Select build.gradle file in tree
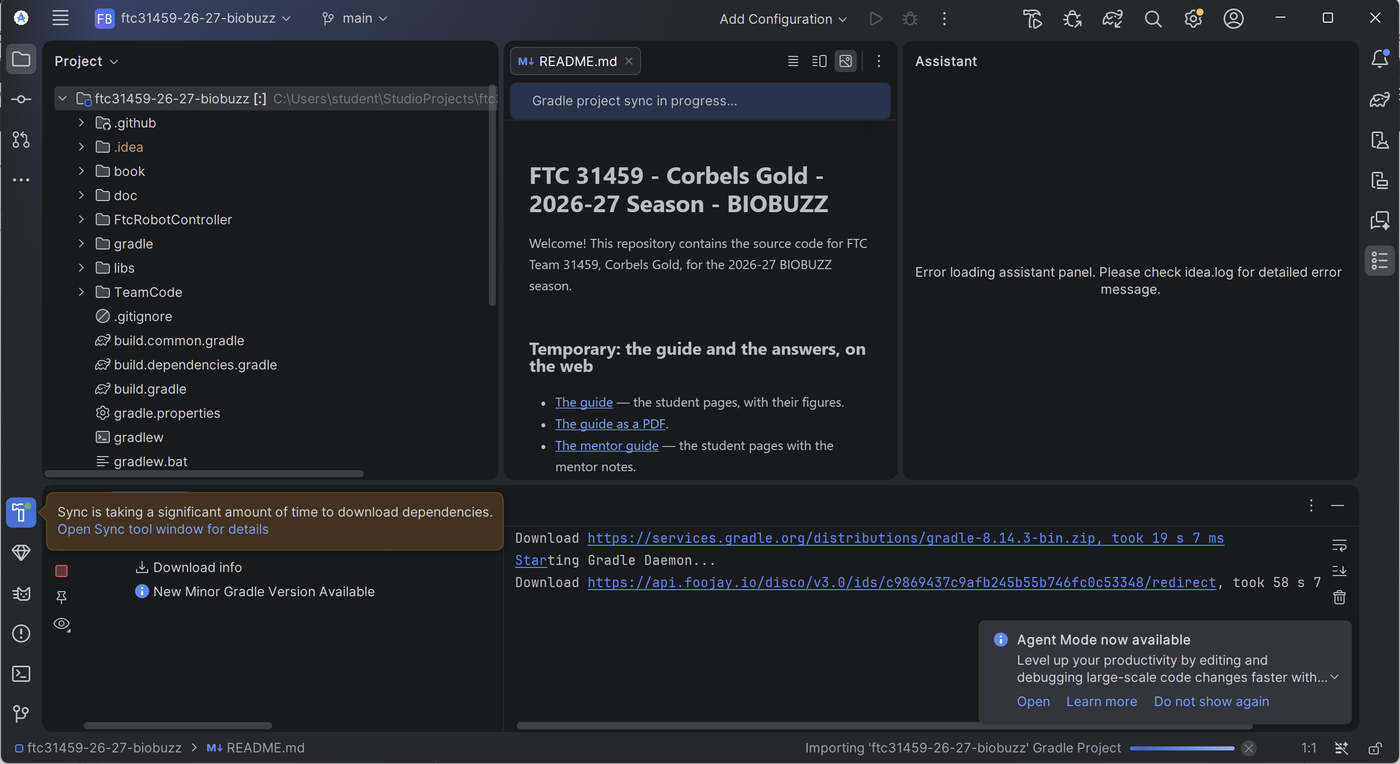Image resolution: width=1400 pixels, height=764 pixels. coord(150,389)
